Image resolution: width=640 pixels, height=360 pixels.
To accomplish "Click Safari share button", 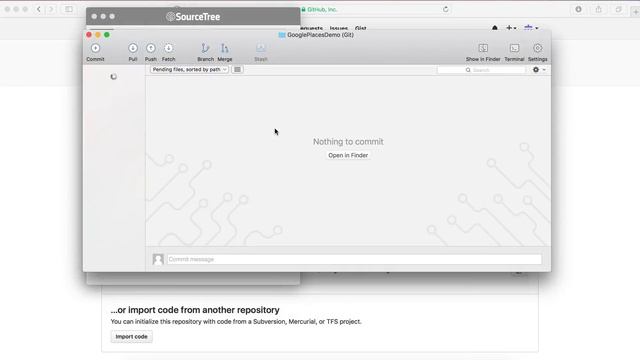I will [598, 9].
